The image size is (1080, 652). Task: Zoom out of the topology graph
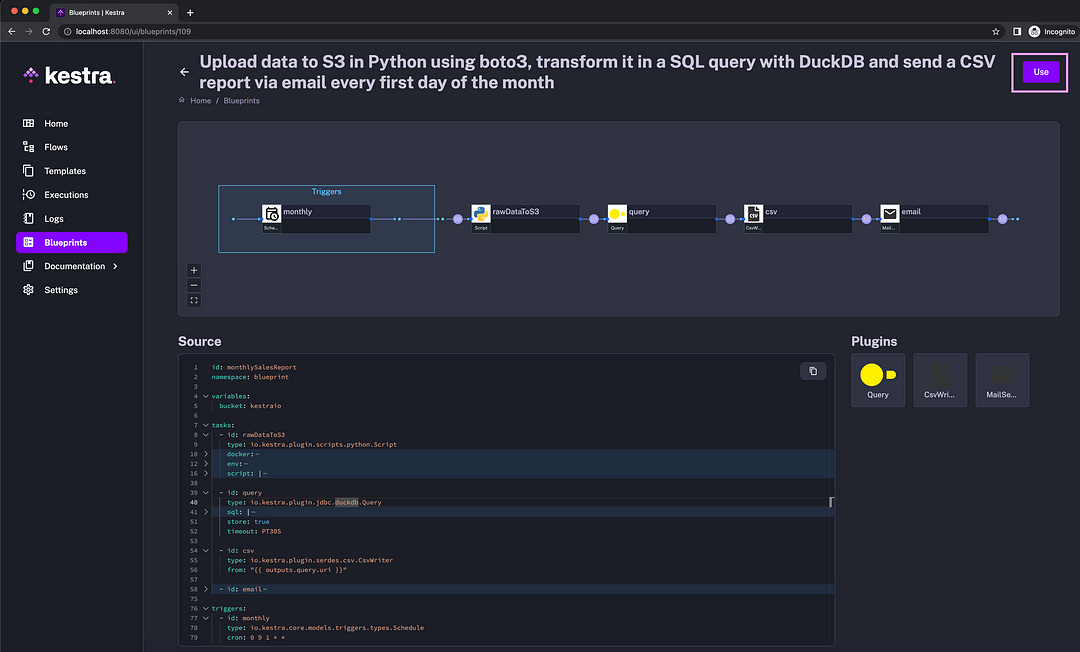pyautogui.click(x=194, y=285)
